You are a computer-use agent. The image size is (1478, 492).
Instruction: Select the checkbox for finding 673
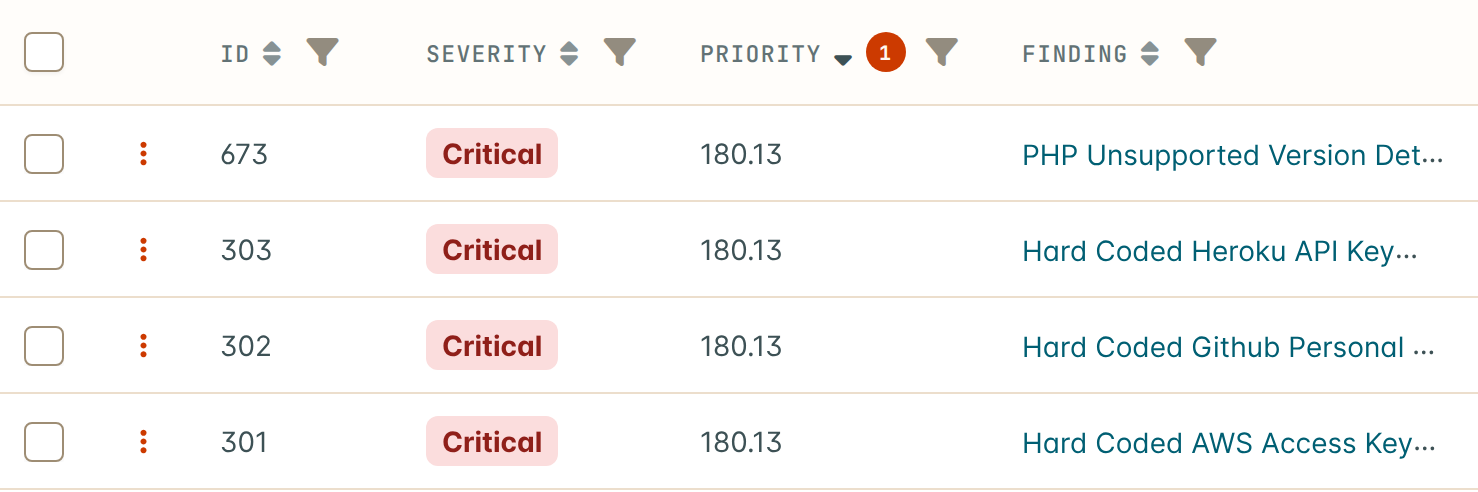[x=44, y=154]
